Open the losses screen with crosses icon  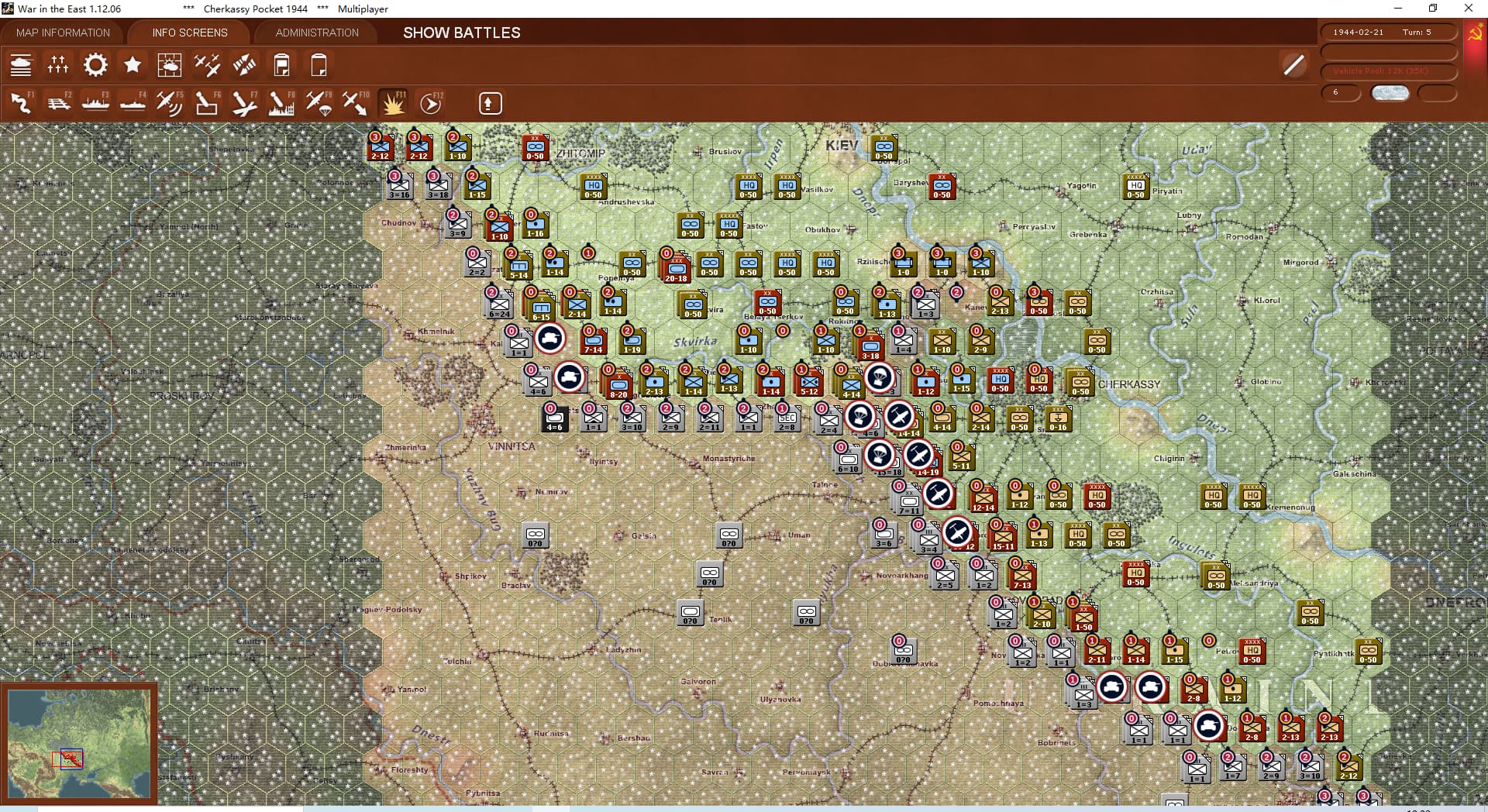pyautogui.click(x=58, y=65)
